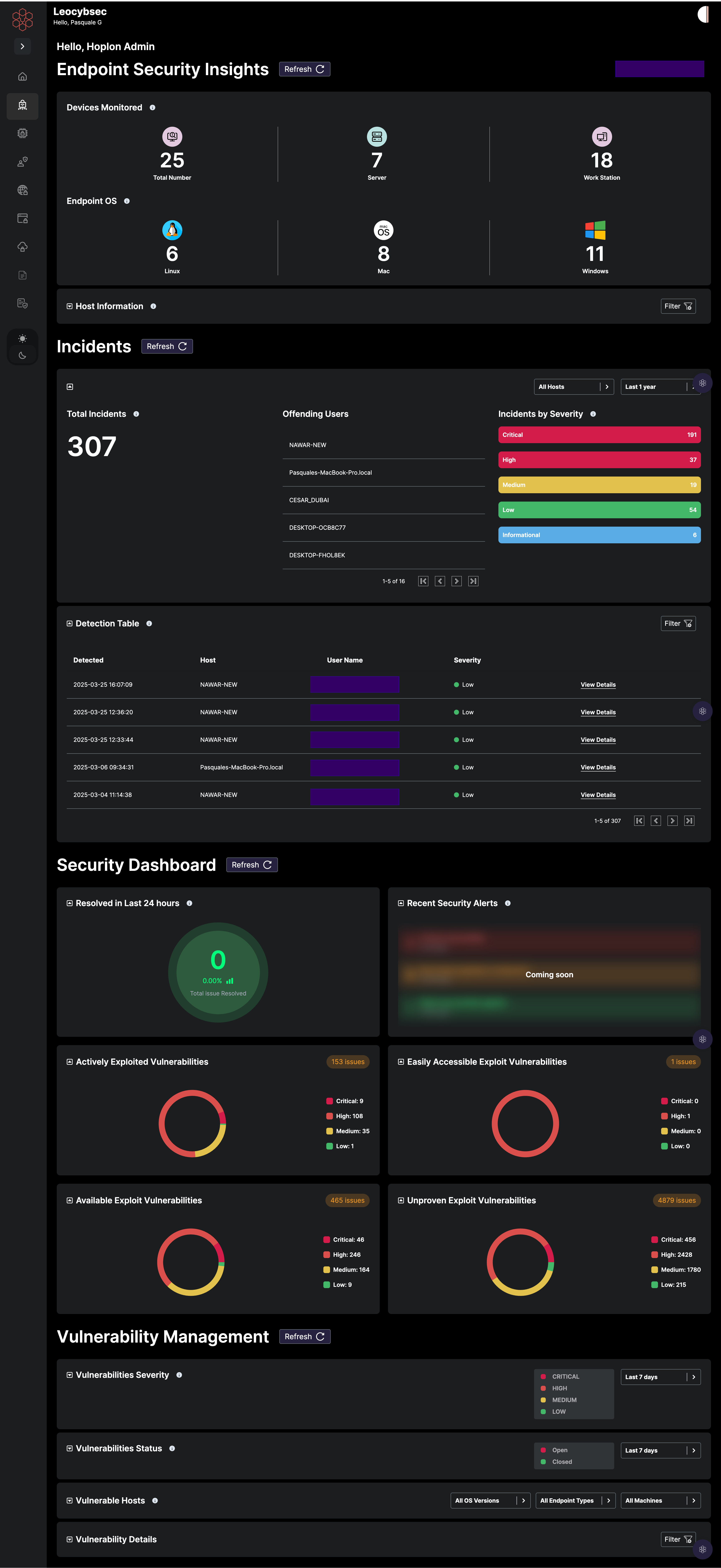Screen dimensions: 721x1568
Task: Toggle the CRITICAL legend item
Action: [x=560, y=1377]
